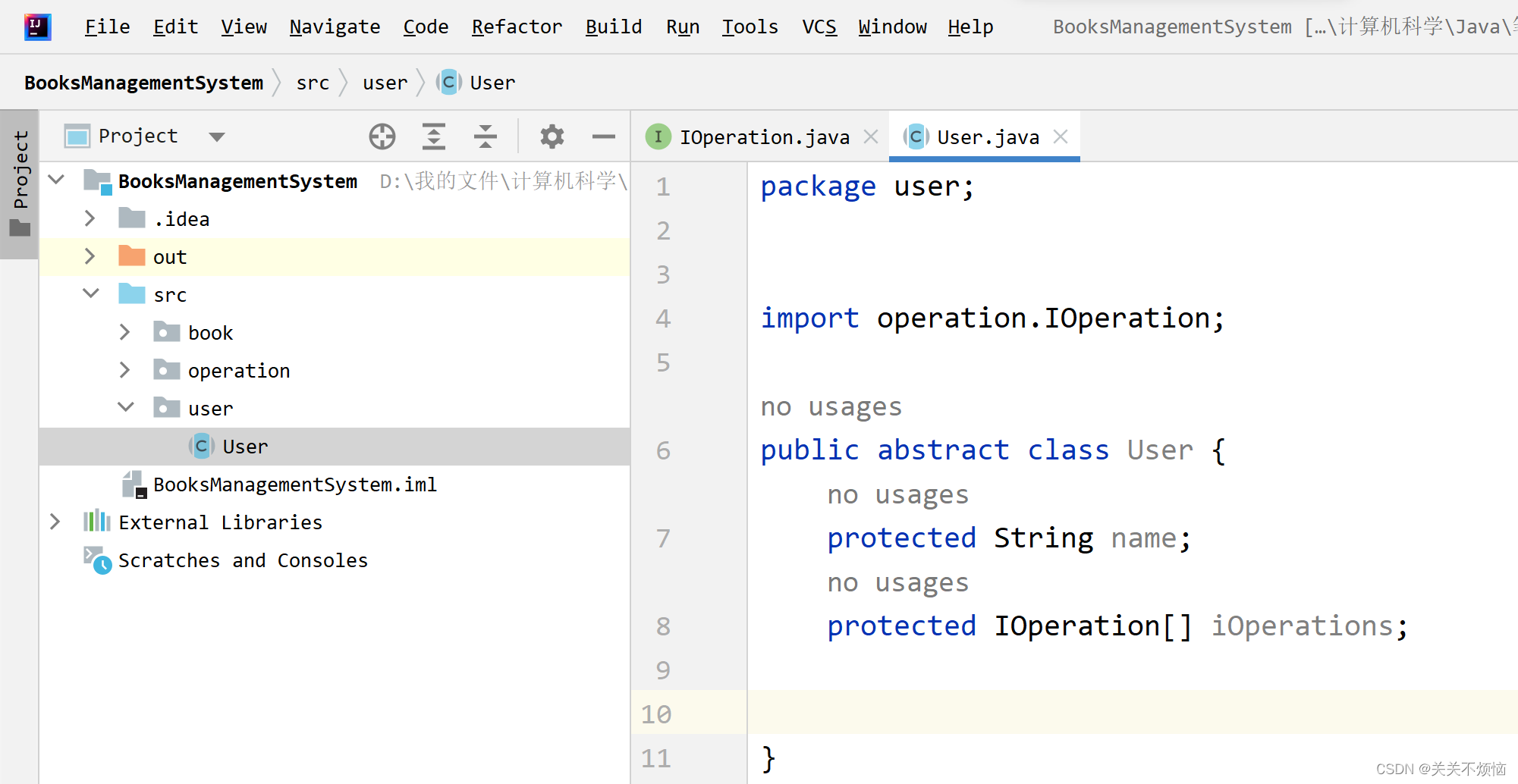This screenshot has height=784, width=1518.
Task: Select the .idea folder row
Action: [x=335, y=219]
